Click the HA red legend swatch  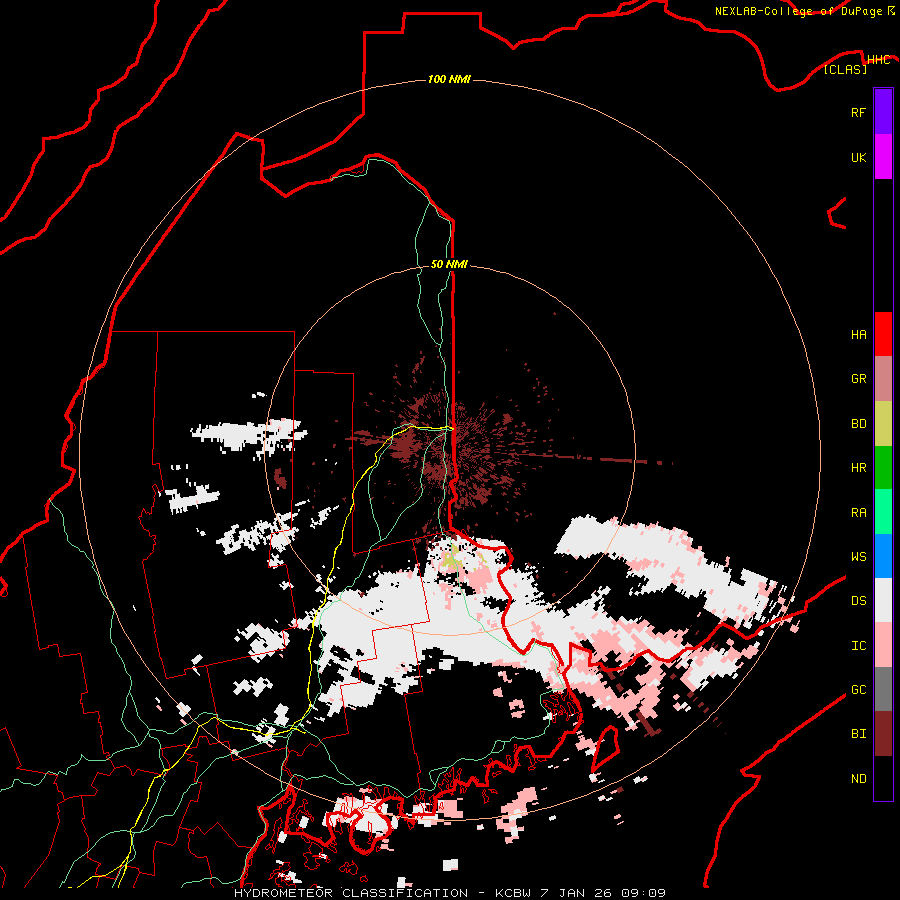(883, 334)
